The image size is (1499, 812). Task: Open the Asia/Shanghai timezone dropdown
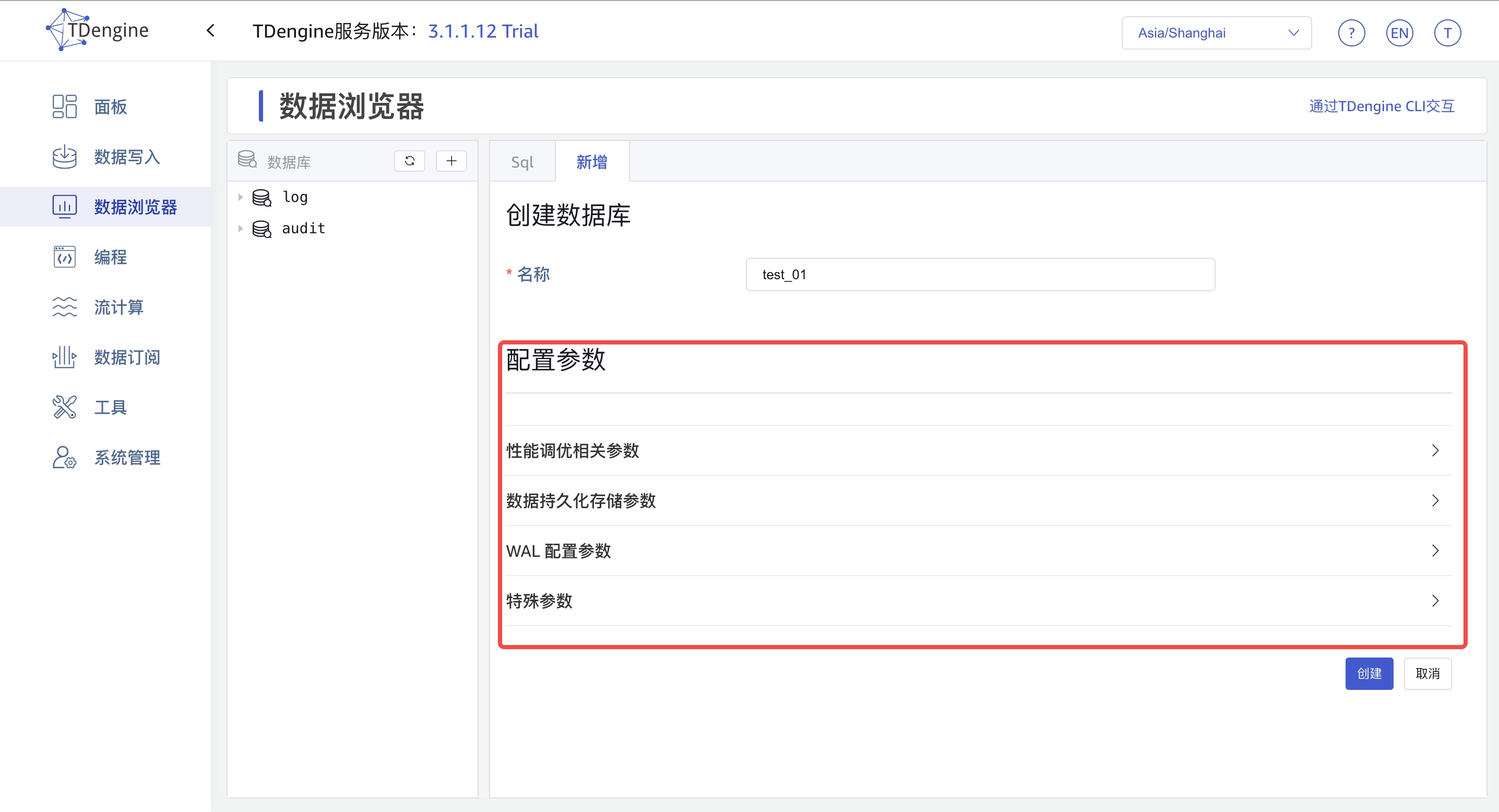[1216, 33]
